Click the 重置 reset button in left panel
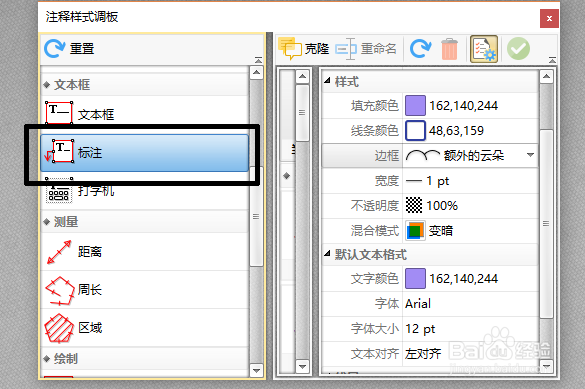Viewport: 585px width, 389px height. tap(69, 49)
